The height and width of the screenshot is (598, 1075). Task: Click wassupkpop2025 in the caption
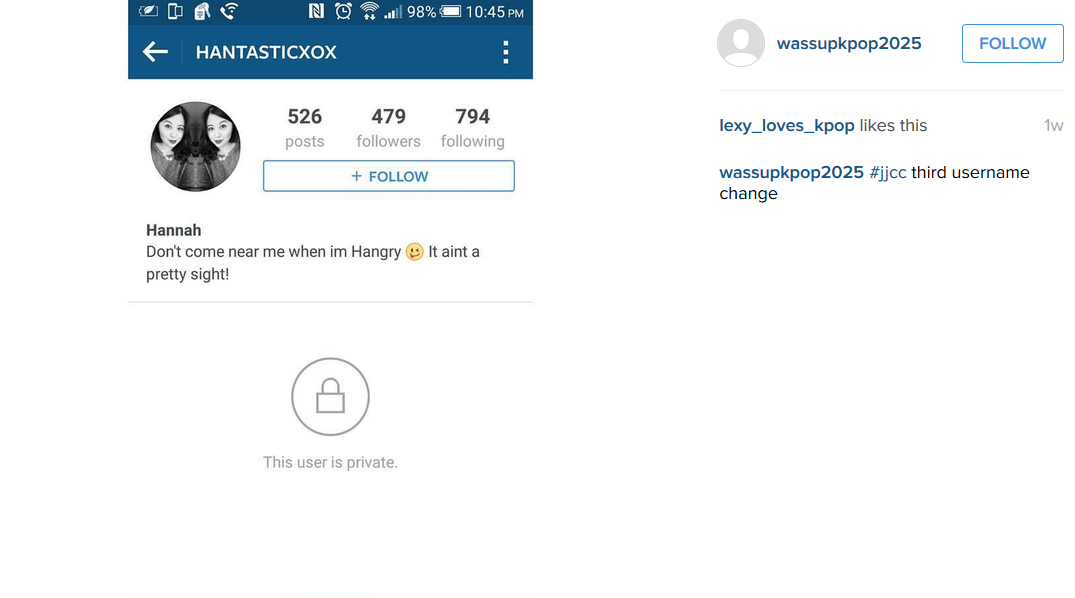[791, 172]
